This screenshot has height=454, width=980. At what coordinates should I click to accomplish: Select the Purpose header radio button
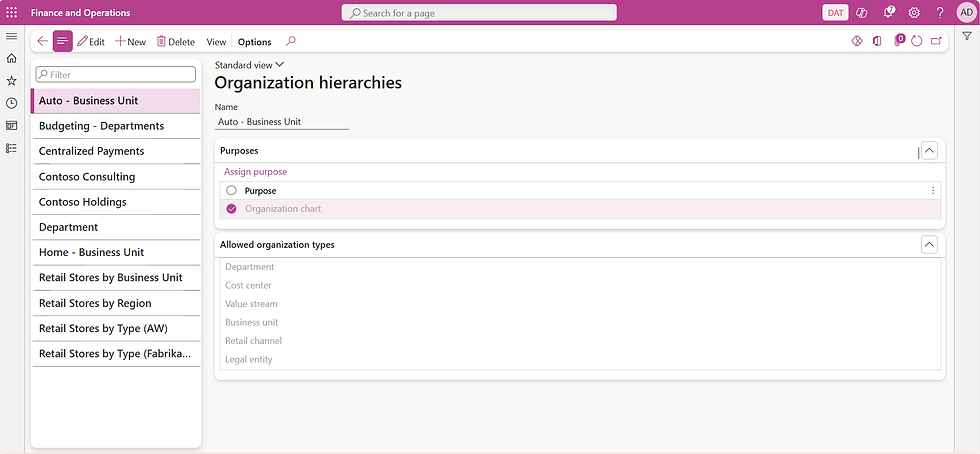coord(231,190)
